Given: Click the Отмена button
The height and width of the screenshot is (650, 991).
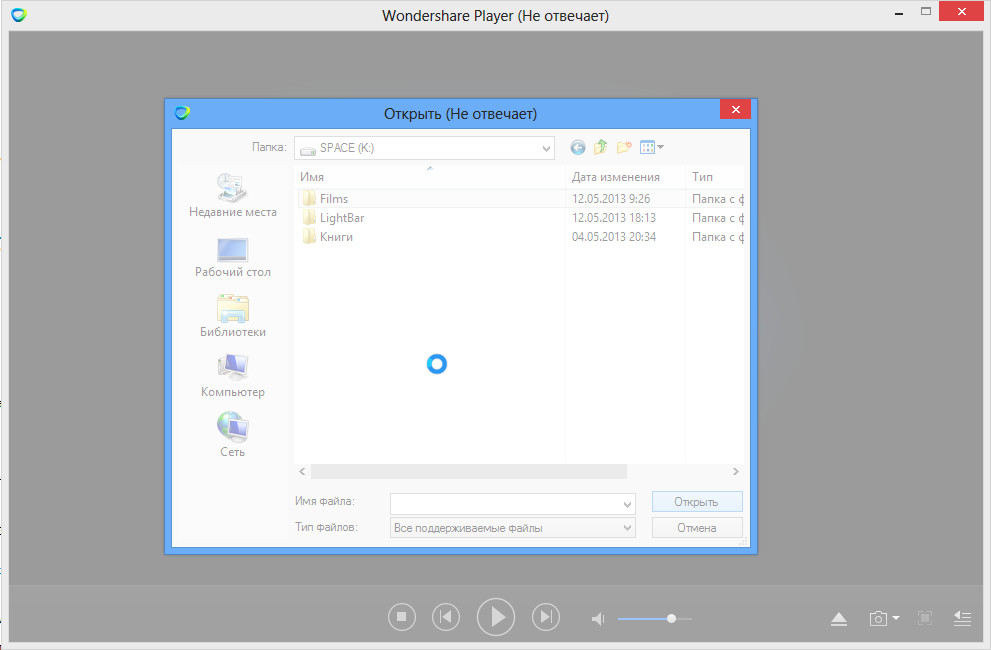Looking at the screenshot, I should pos(696,528).
